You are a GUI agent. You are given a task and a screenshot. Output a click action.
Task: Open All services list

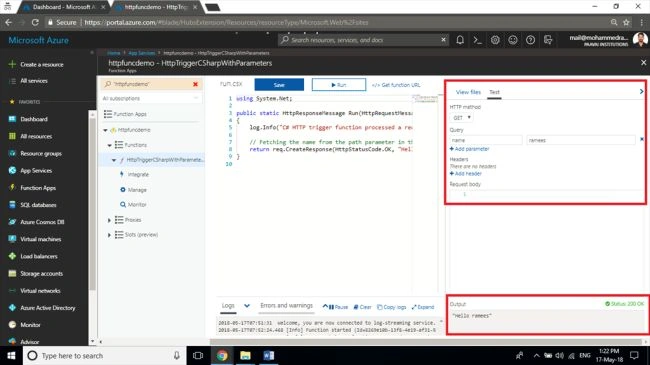pos(34,81)
